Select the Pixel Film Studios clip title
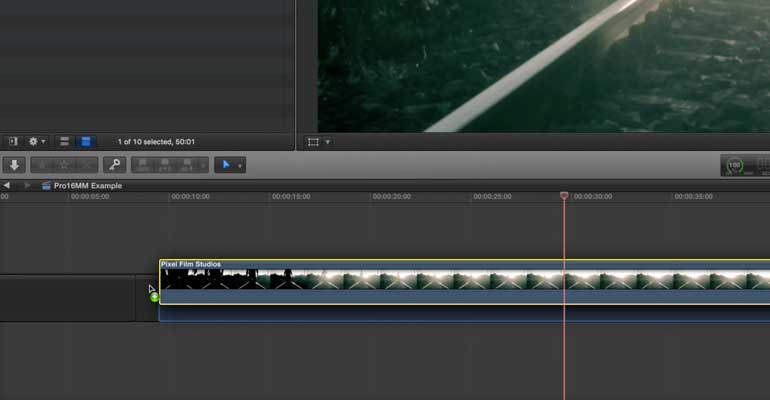The height and width of the screenshot is (400, 770). pos(191,264)
